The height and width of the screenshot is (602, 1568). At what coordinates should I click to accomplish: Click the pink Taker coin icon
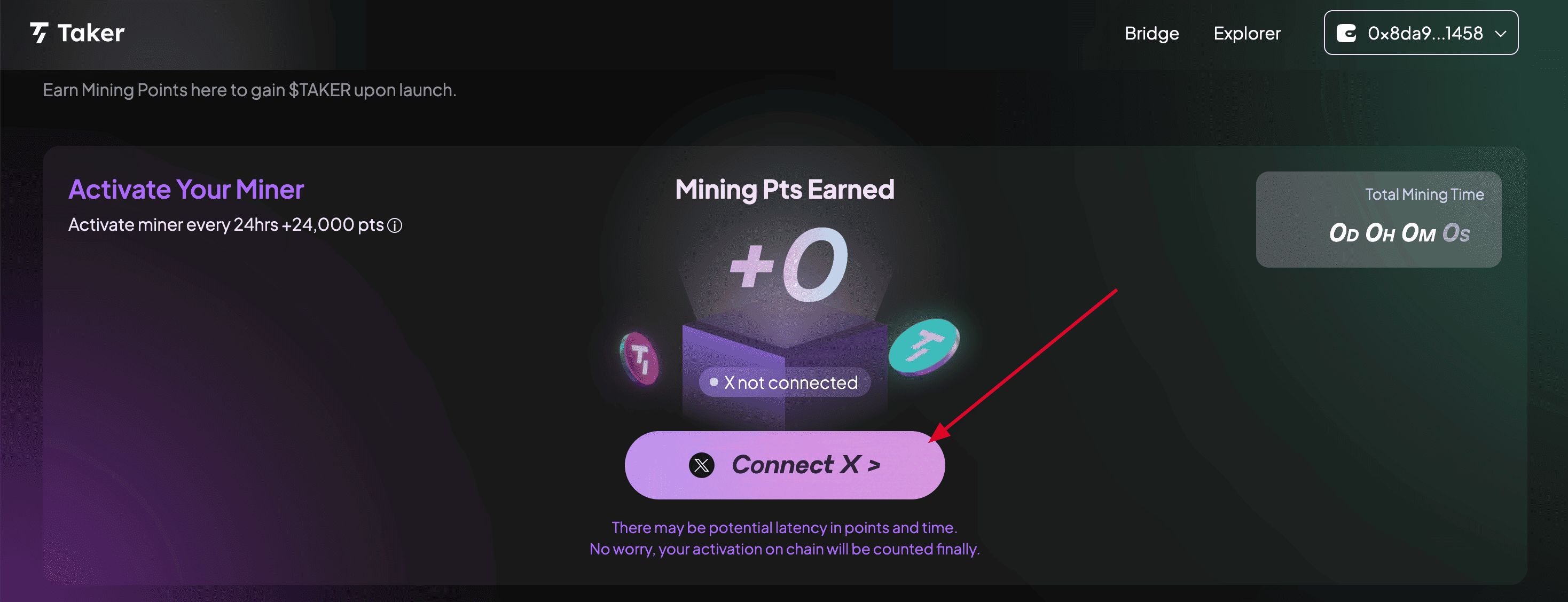(x=639, y=358)
